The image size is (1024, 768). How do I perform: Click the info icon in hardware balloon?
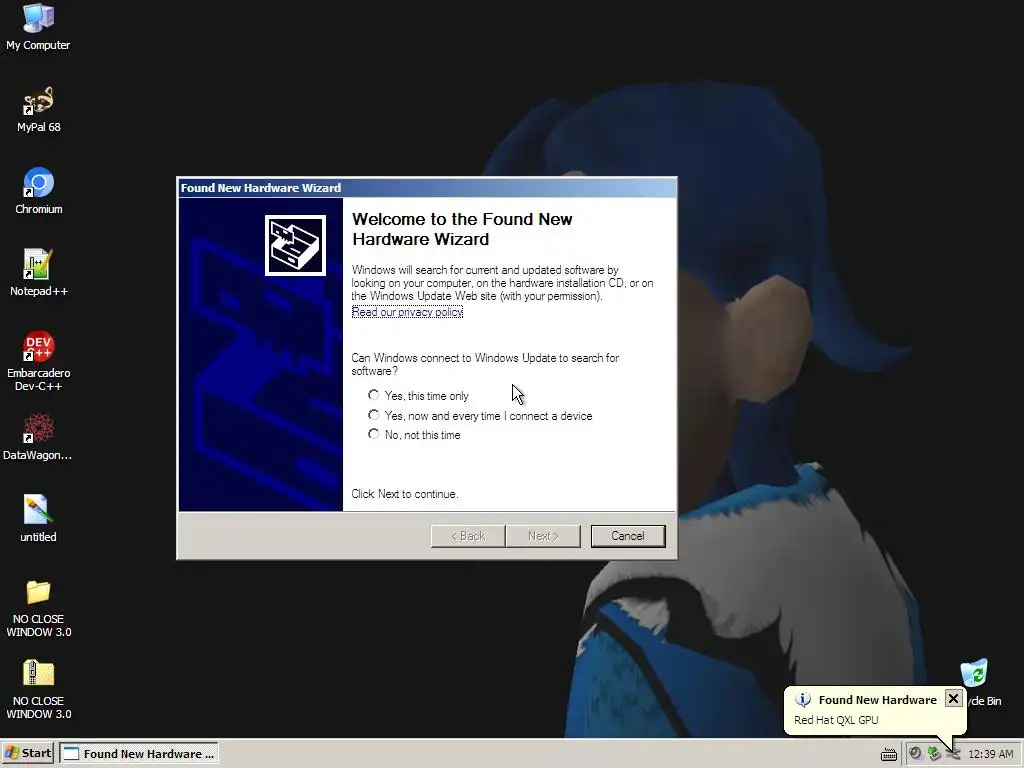pos(803,700)
